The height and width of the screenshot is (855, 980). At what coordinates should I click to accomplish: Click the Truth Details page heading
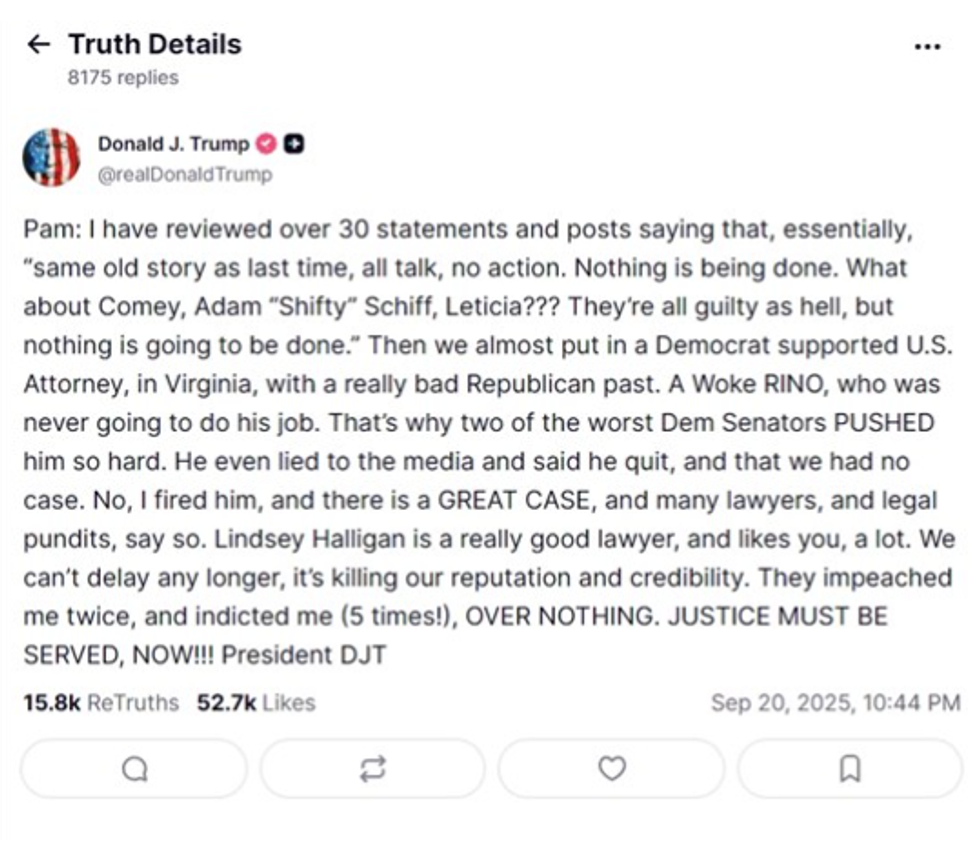pyautogui.click(x=154, y=44)
